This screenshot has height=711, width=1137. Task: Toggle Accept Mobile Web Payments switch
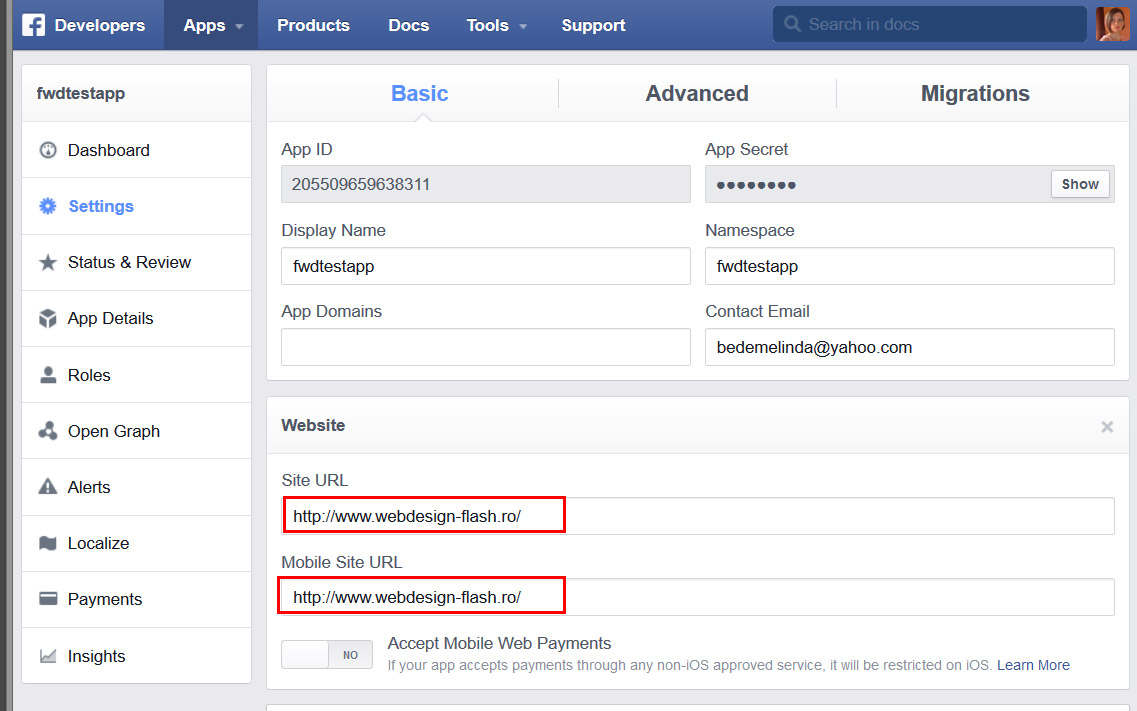327,655
